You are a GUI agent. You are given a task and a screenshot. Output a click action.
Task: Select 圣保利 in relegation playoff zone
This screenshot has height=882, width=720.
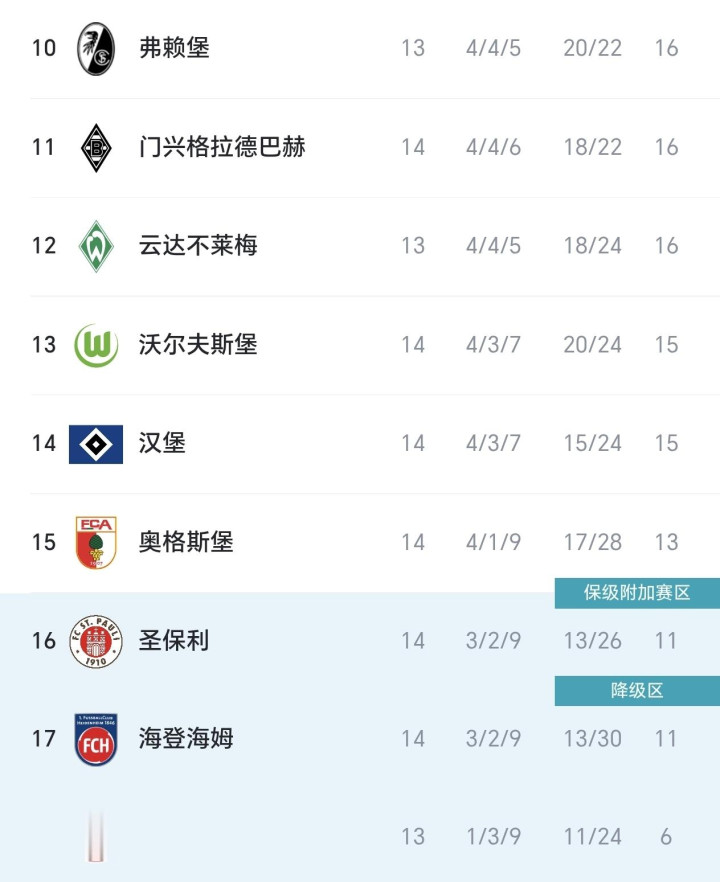[x=174, y=641]
